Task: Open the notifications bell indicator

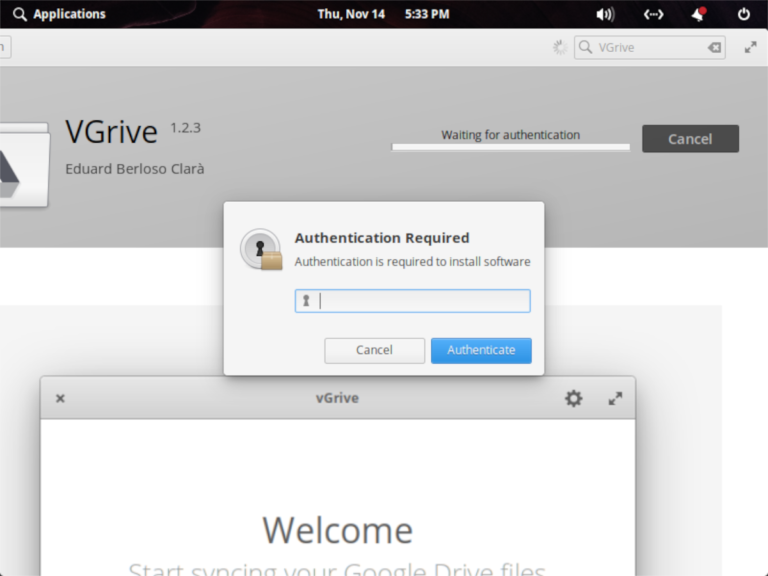Action: (x=699, y=14)
